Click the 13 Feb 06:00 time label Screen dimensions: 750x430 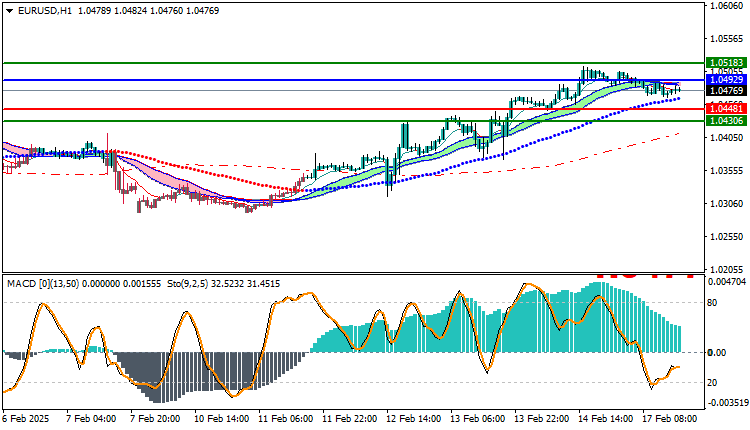[477, 419]
